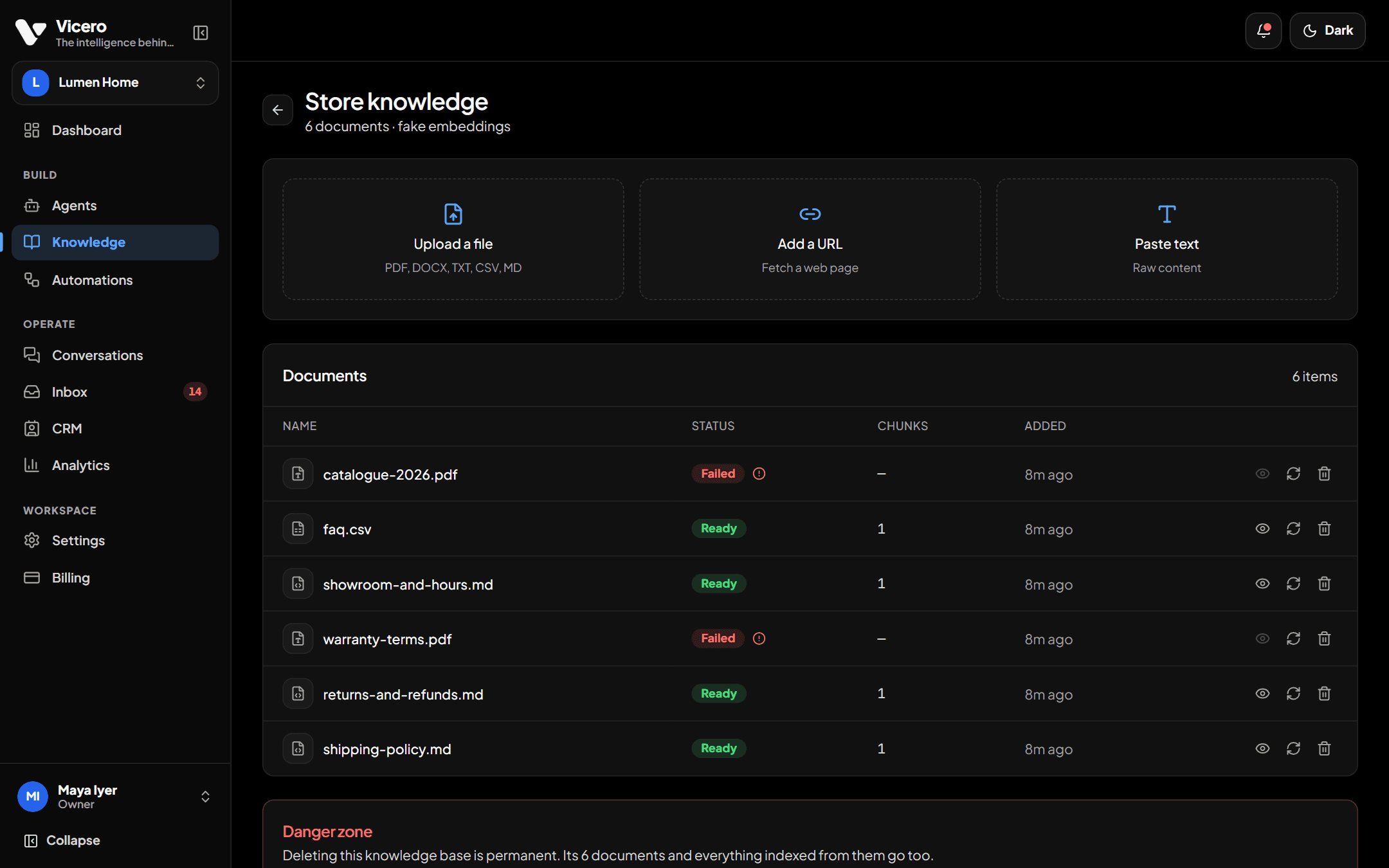Preview faq.csv with eye icon
This screenshot has height=868, width=1389.
pyautogui.click(x=1262, y=529)
